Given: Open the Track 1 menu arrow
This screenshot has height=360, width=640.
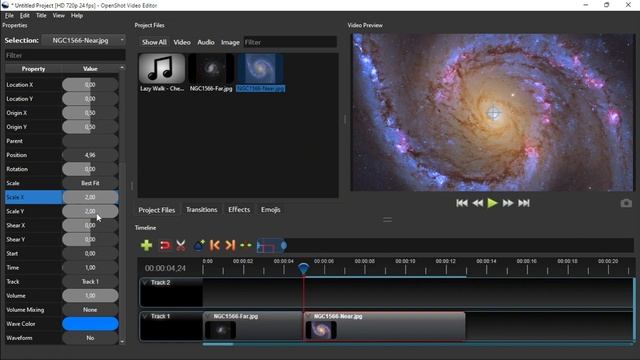Looking at the screenshot, I should click(x=145, y=316).
